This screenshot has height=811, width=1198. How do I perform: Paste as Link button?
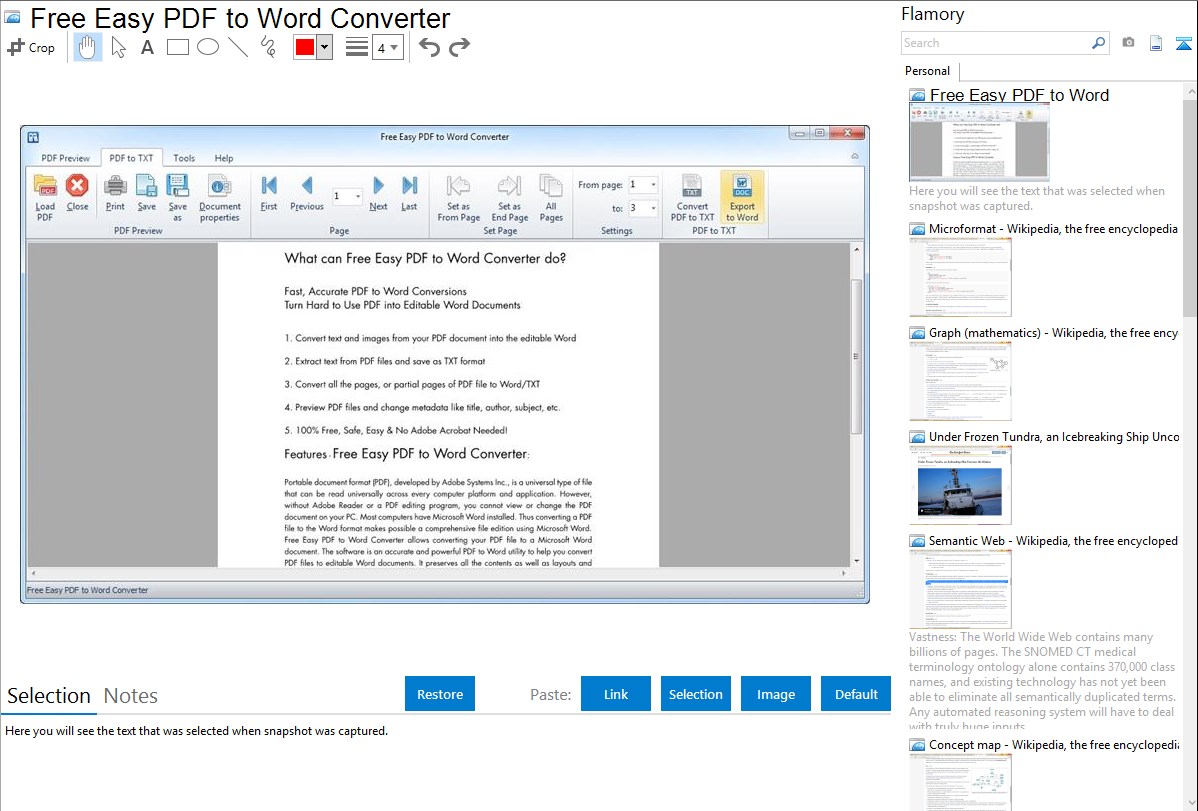pyautogui.click(x=616, y=694)
